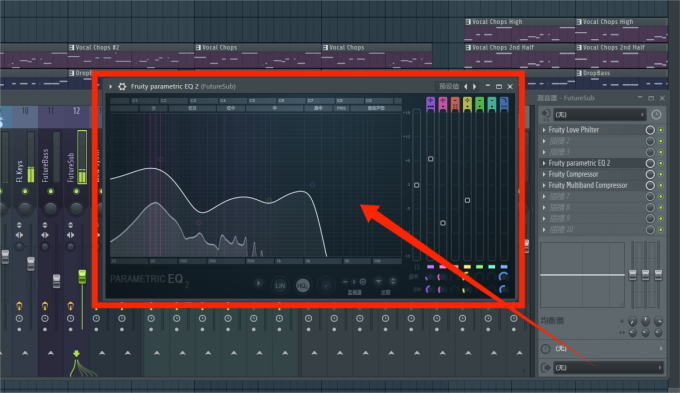This screenshot has width=680, height=393.
Task: Select Fruity Compressor effect slot
Action: pos(592,174)
